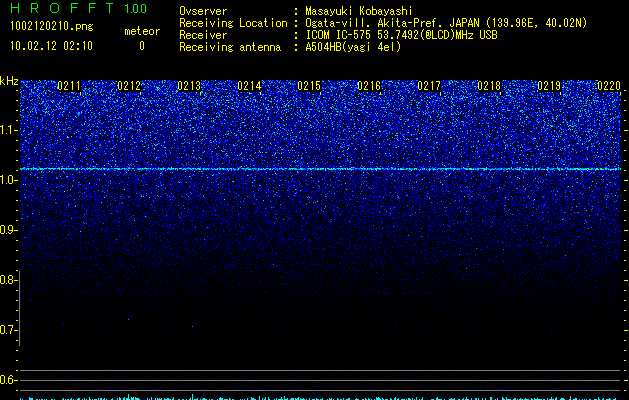This screenshot has width=629, height=400.
Task: Click the 0.9 frequency axis label
Action: point(7,230)
